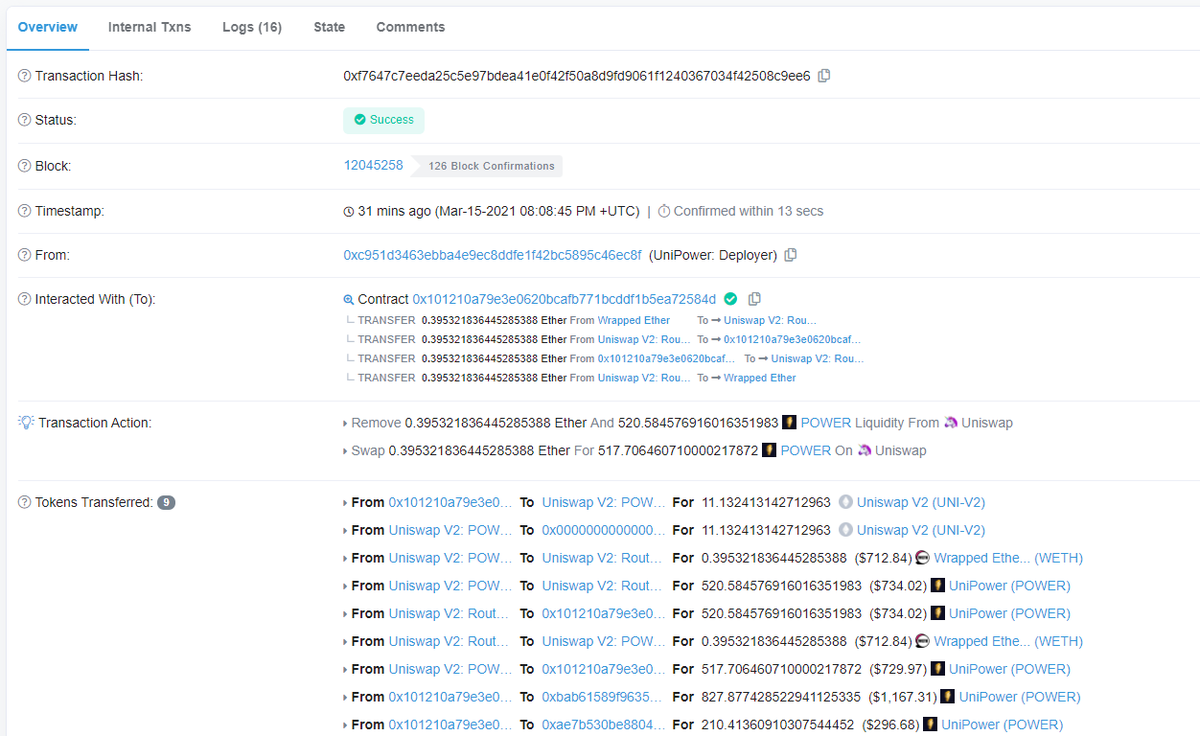
Task: Click the UniPower: Deployer label
Action: (713, 255)
